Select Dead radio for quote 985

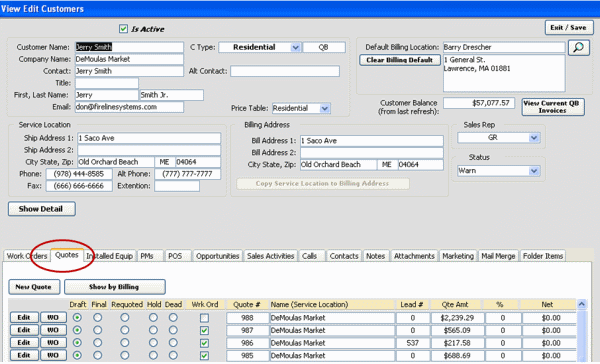[173, 355]
